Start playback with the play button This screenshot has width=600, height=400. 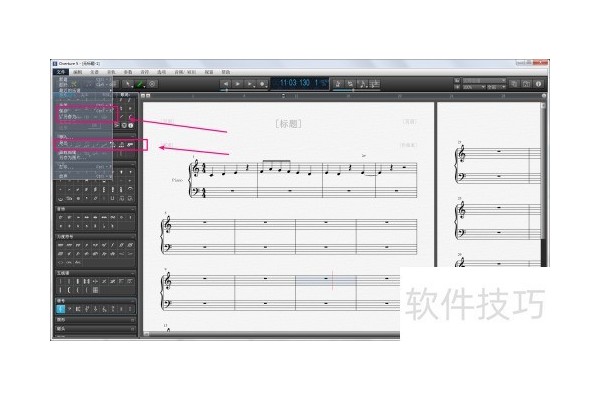coord(238,83)
